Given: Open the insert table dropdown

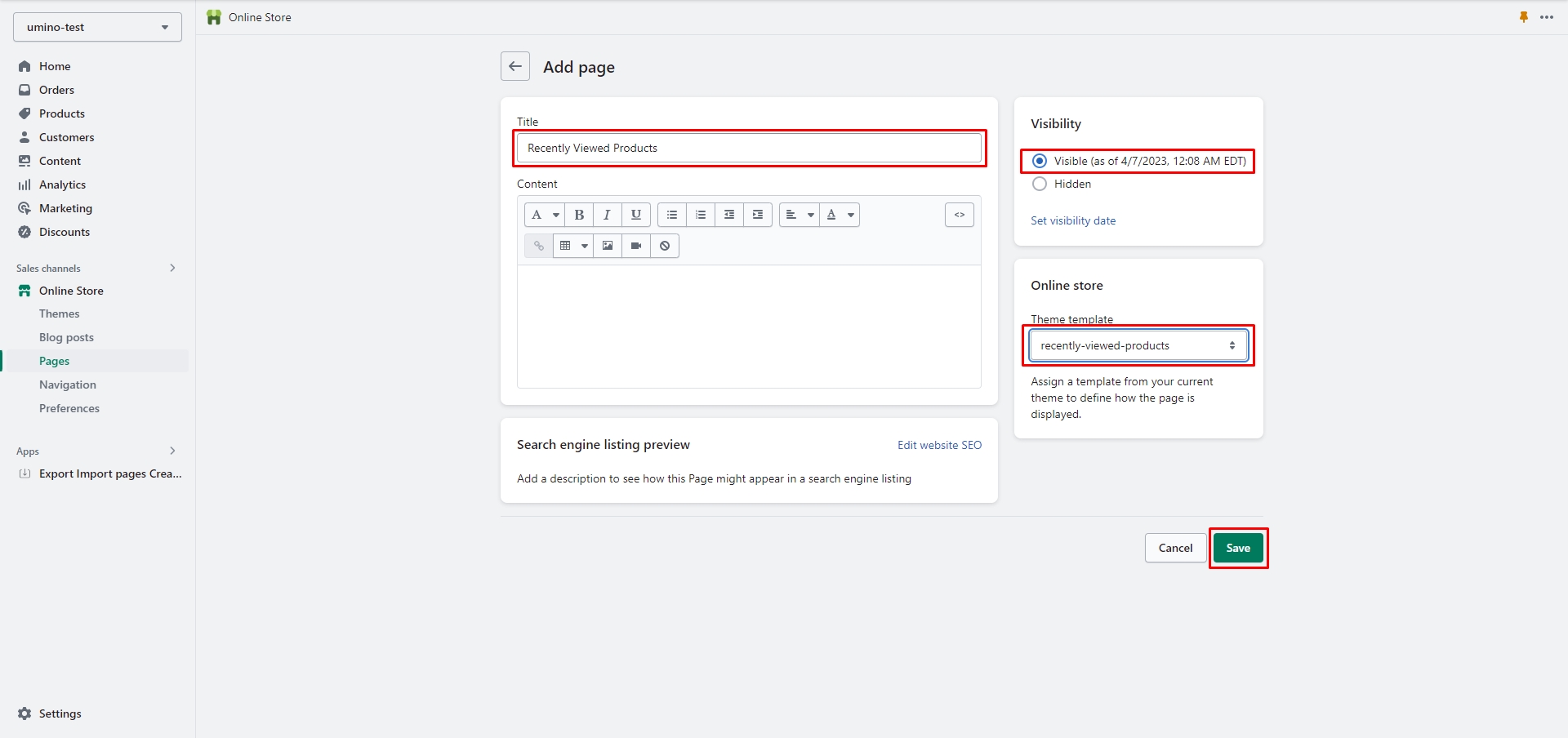Looking at the screenshot, I should [x=572, y=246].
